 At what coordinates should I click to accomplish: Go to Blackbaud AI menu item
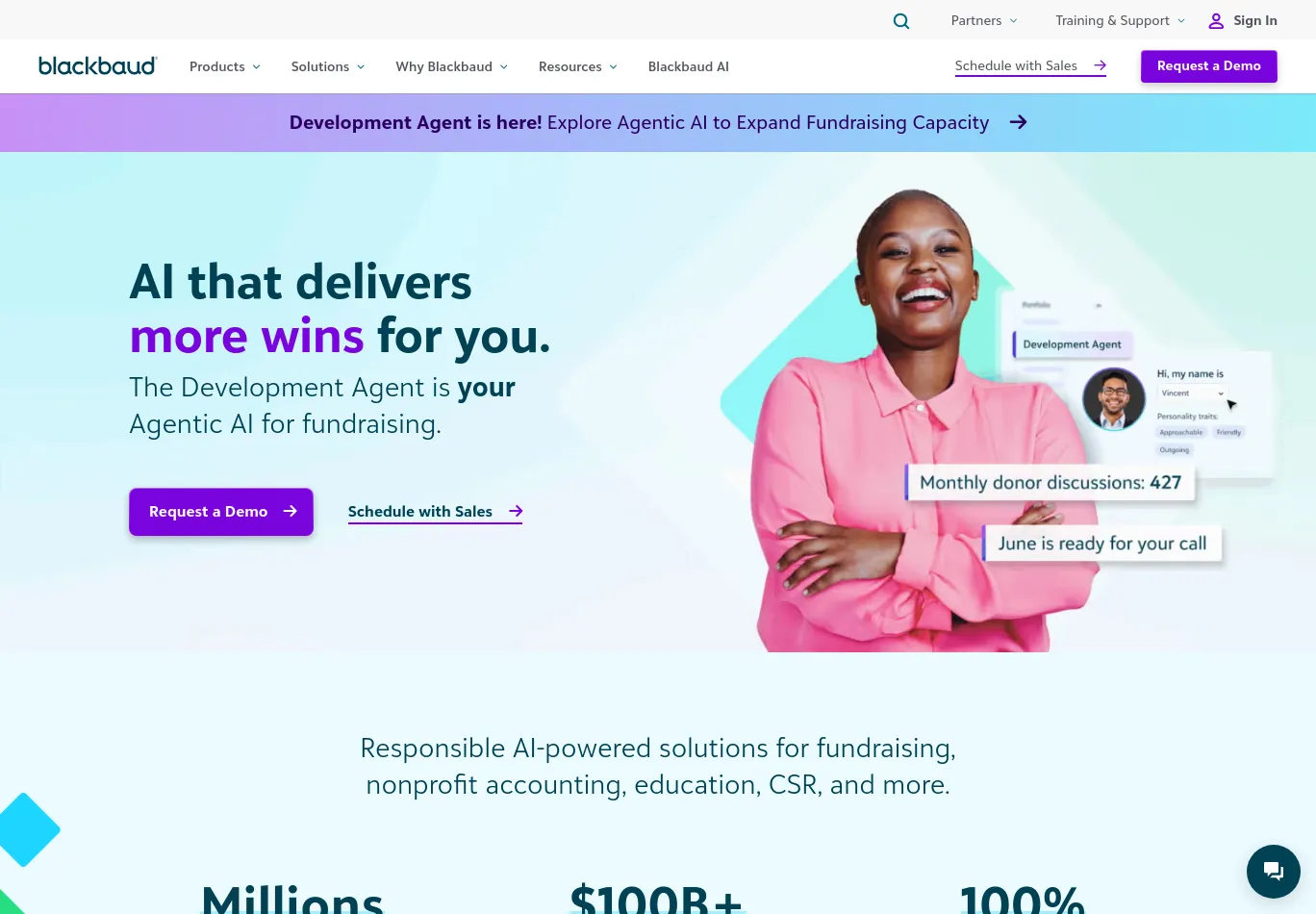coord(689,66)
